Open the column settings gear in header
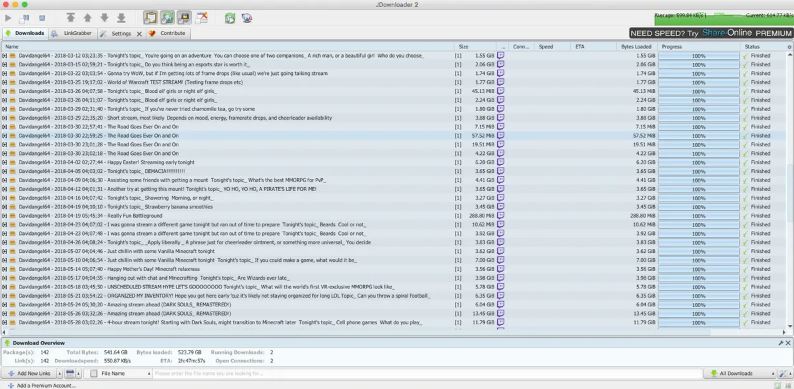This screenshot has height=389, width=794. (x=789, y=47)
